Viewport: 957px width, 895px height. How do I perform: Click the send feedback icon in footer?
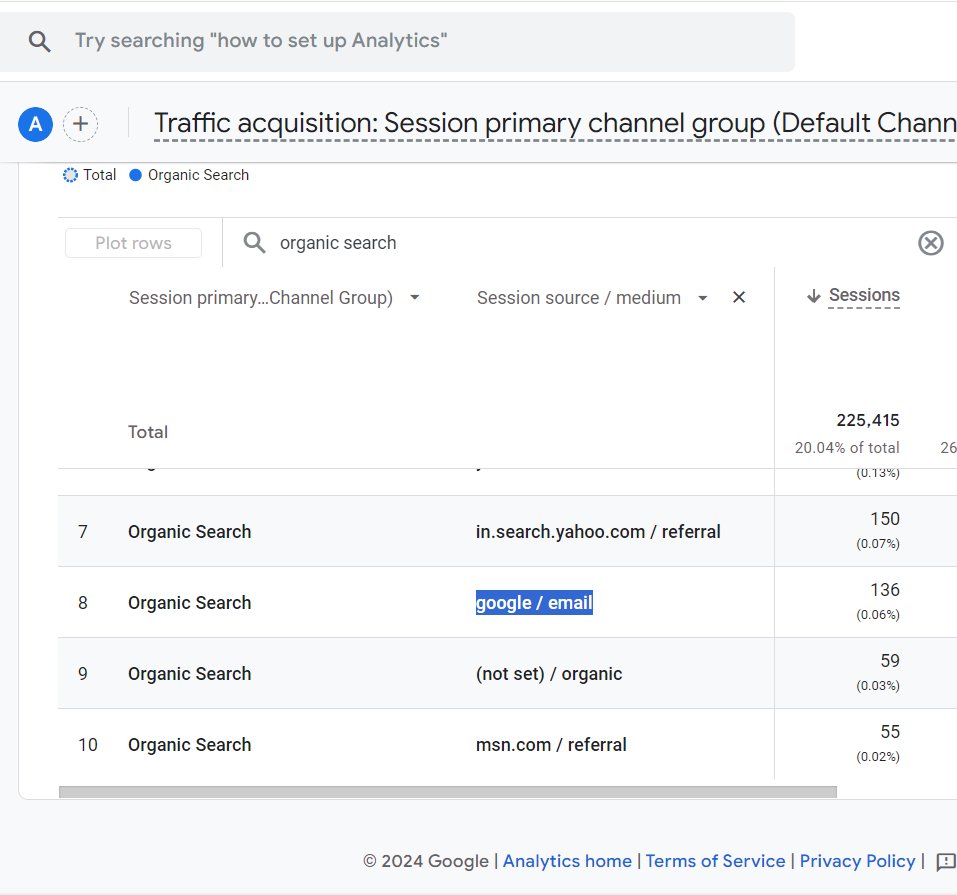pyautogui.click(x=945, y=861)
